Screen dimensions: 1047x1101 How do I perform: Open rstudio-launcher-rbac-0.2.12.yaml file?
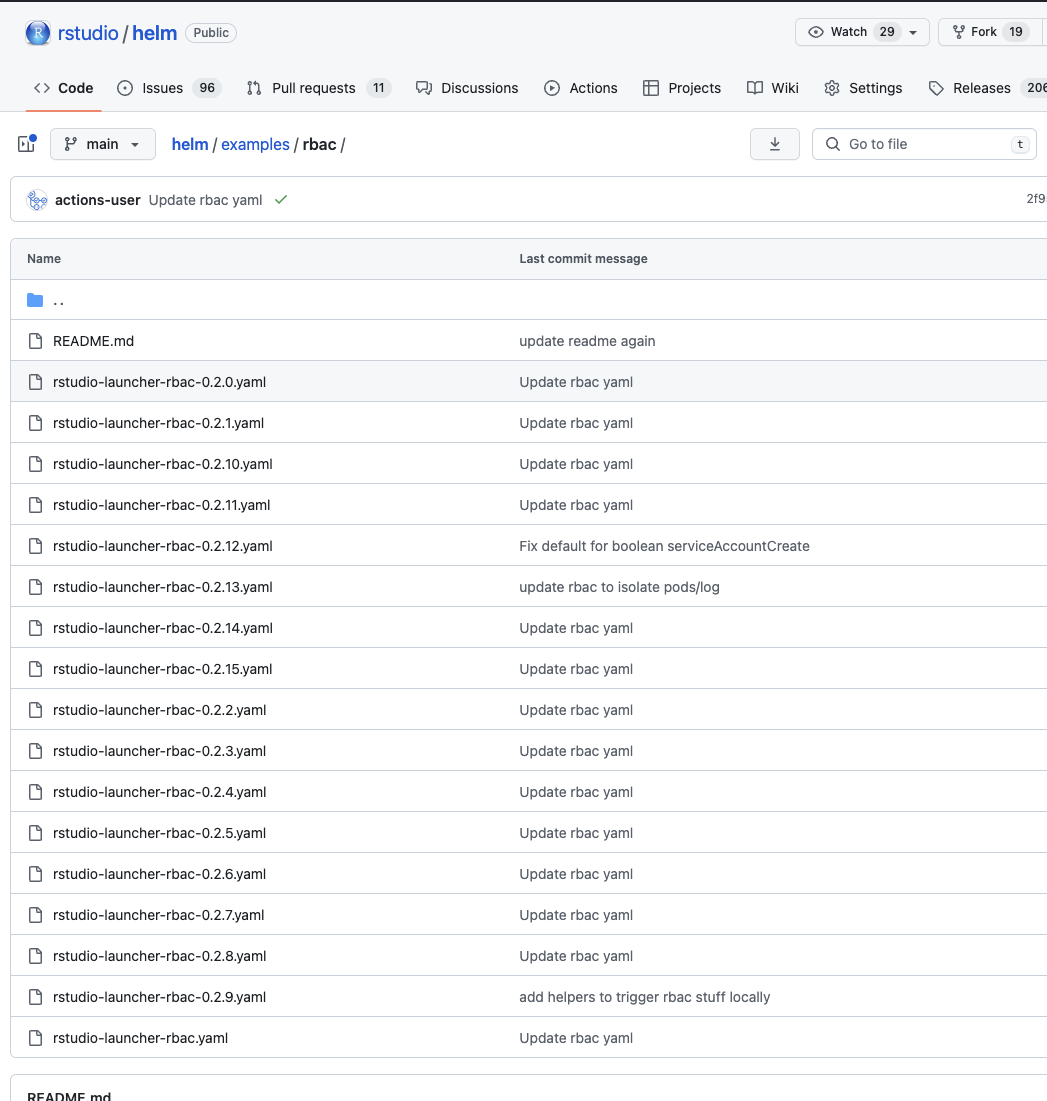(162, 545)
